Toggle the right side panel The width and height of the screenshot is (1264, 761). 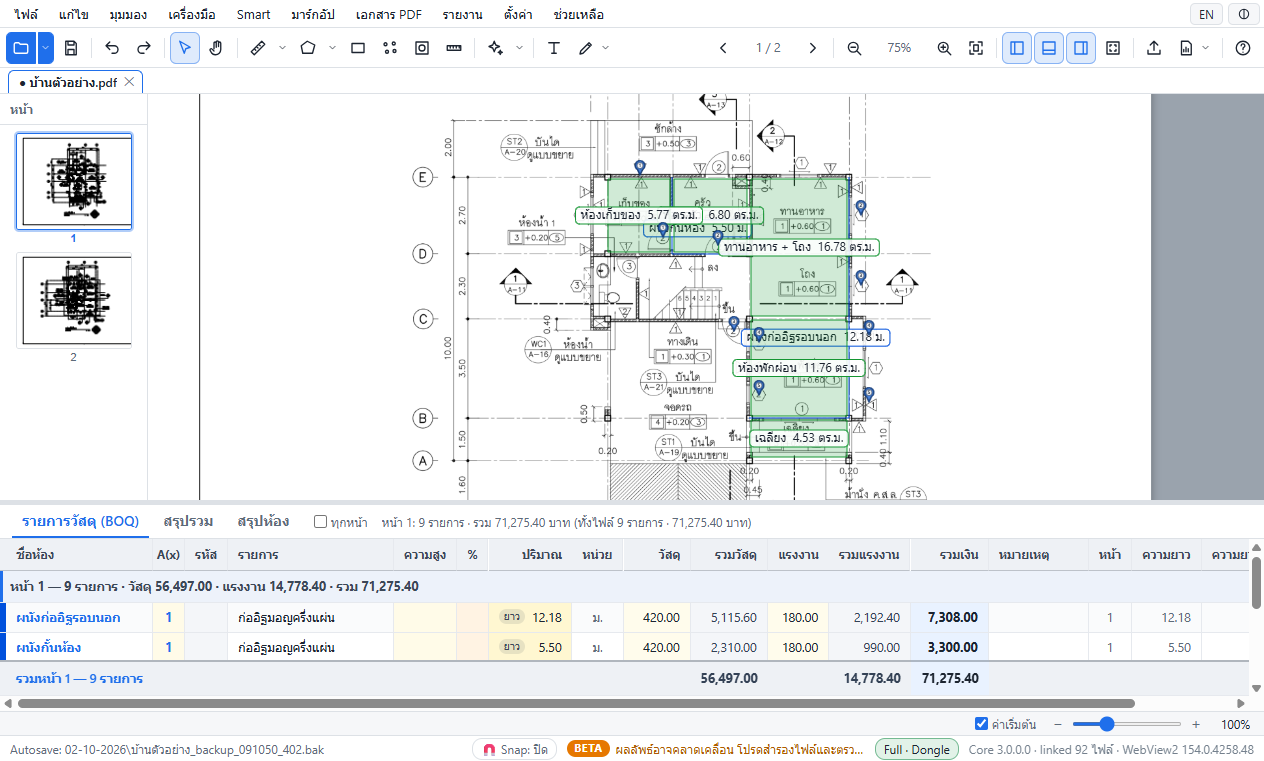tap(1081, 48)
